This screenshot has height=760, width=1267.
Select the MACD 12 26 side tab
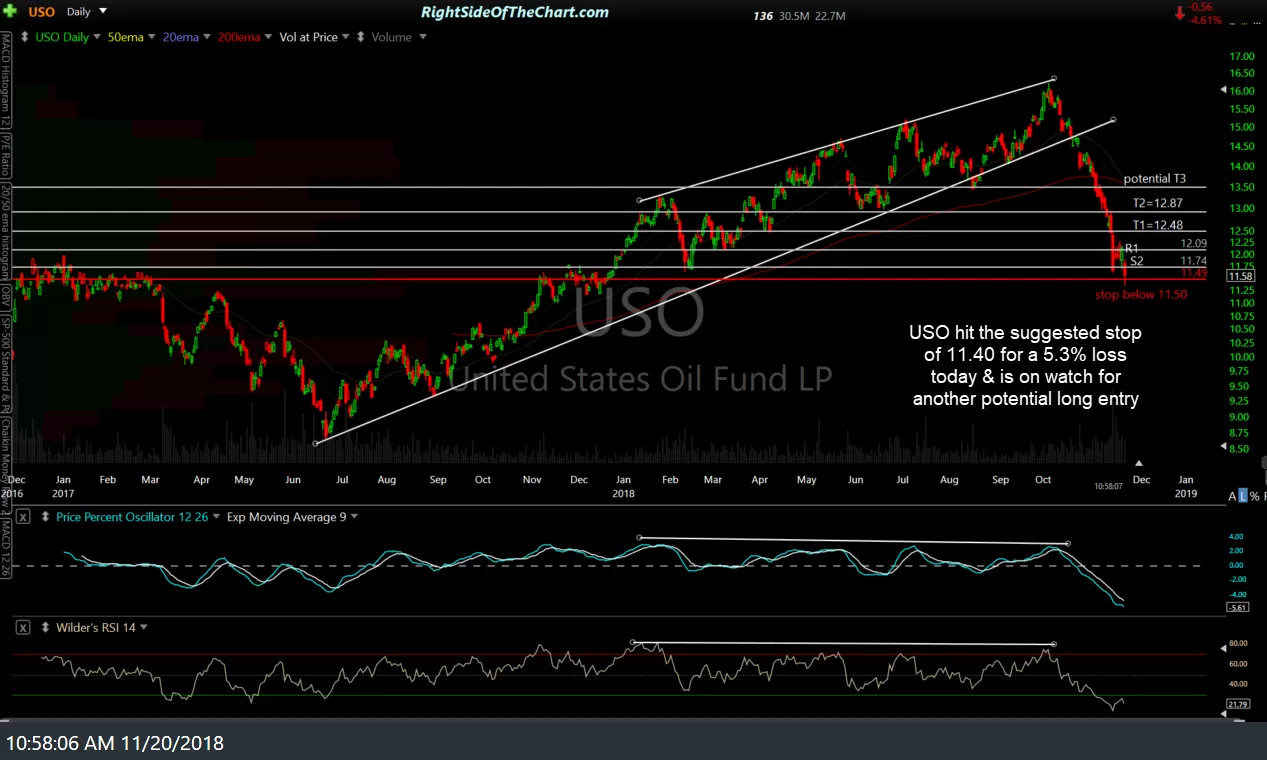6,550
